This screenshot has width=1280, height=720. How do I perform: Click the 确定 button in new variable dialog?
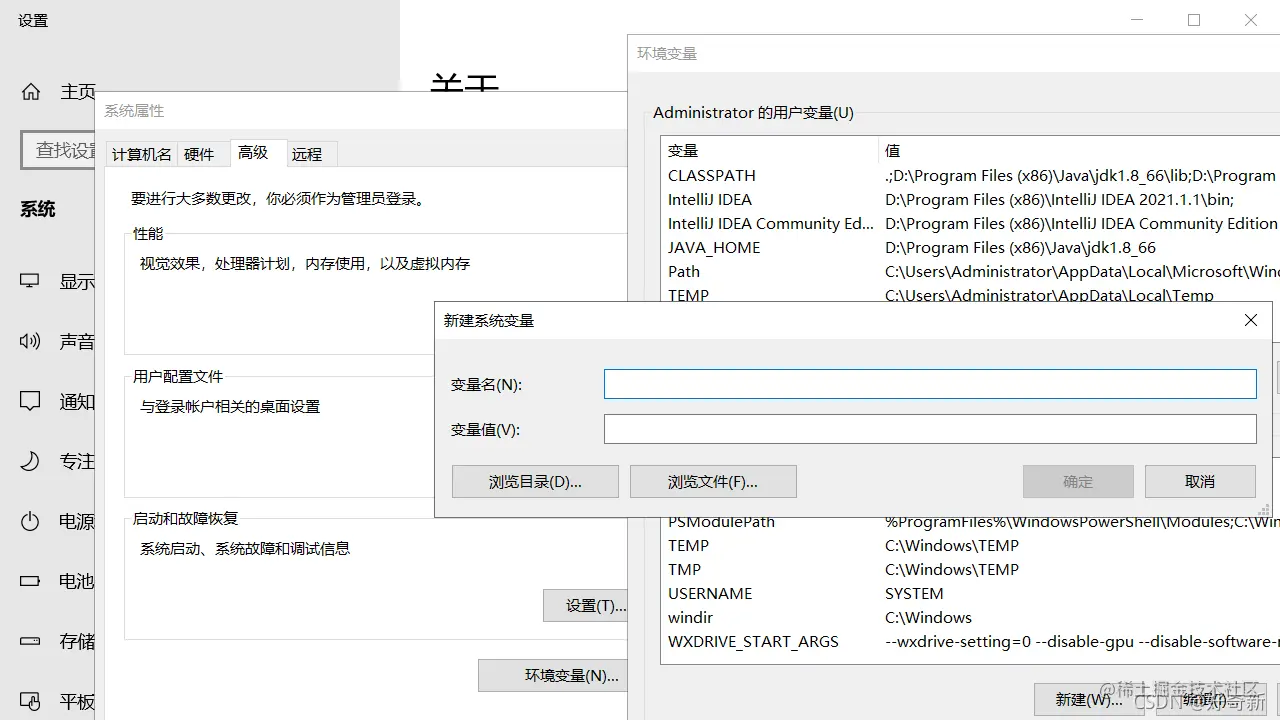[x=1078, y=482]
